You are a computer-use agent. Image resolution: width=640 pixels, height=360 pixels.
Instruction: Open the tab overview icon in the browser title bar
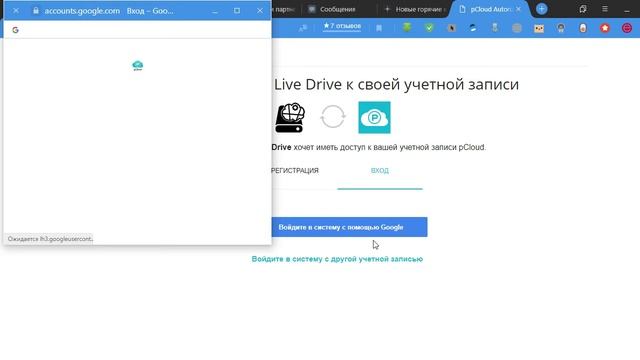point(583,9)
